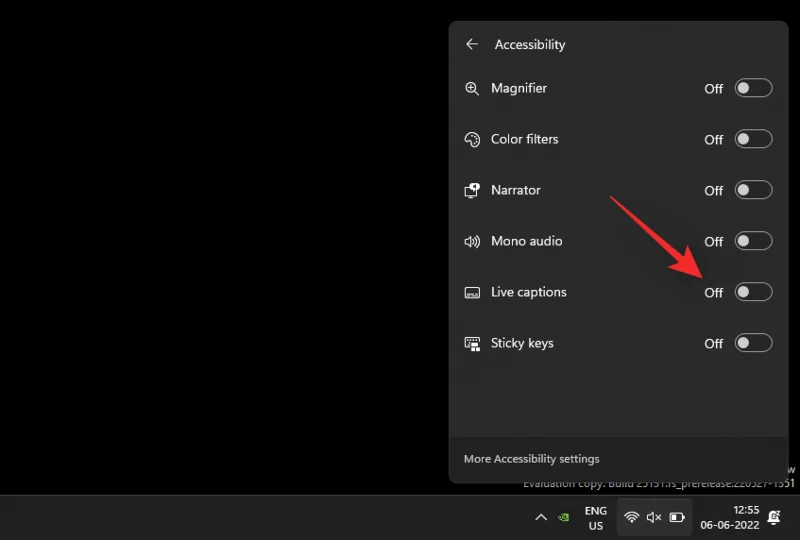Turn on Sticky keys switch
800x540 pixels.
pyautogui.click(x=754, y=343)
